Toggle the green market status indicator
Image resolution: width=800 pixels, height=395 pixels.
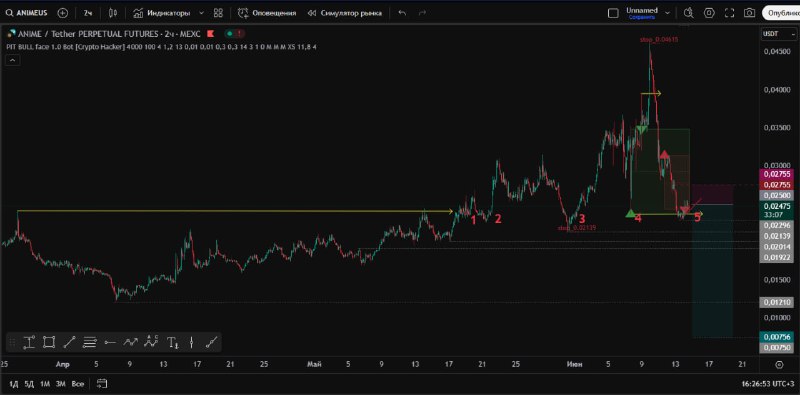230,34
